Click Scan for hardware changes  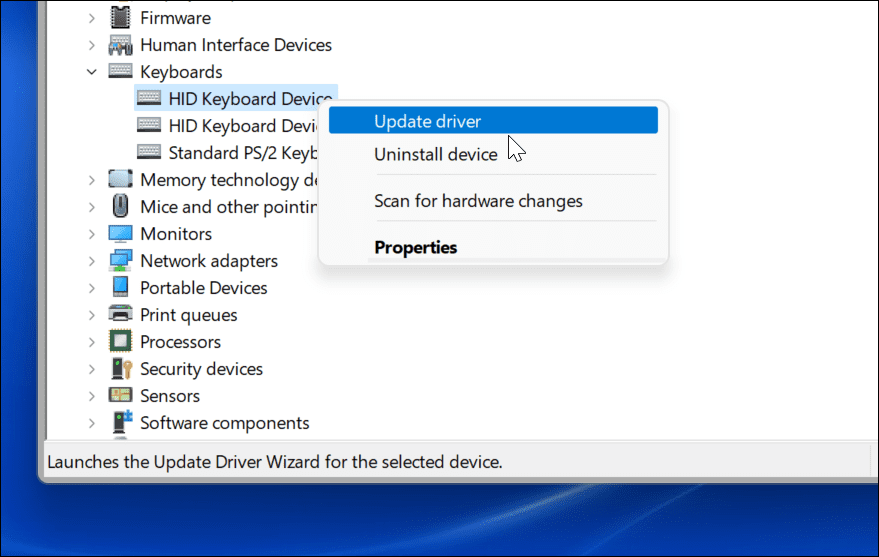click(478, 201)
